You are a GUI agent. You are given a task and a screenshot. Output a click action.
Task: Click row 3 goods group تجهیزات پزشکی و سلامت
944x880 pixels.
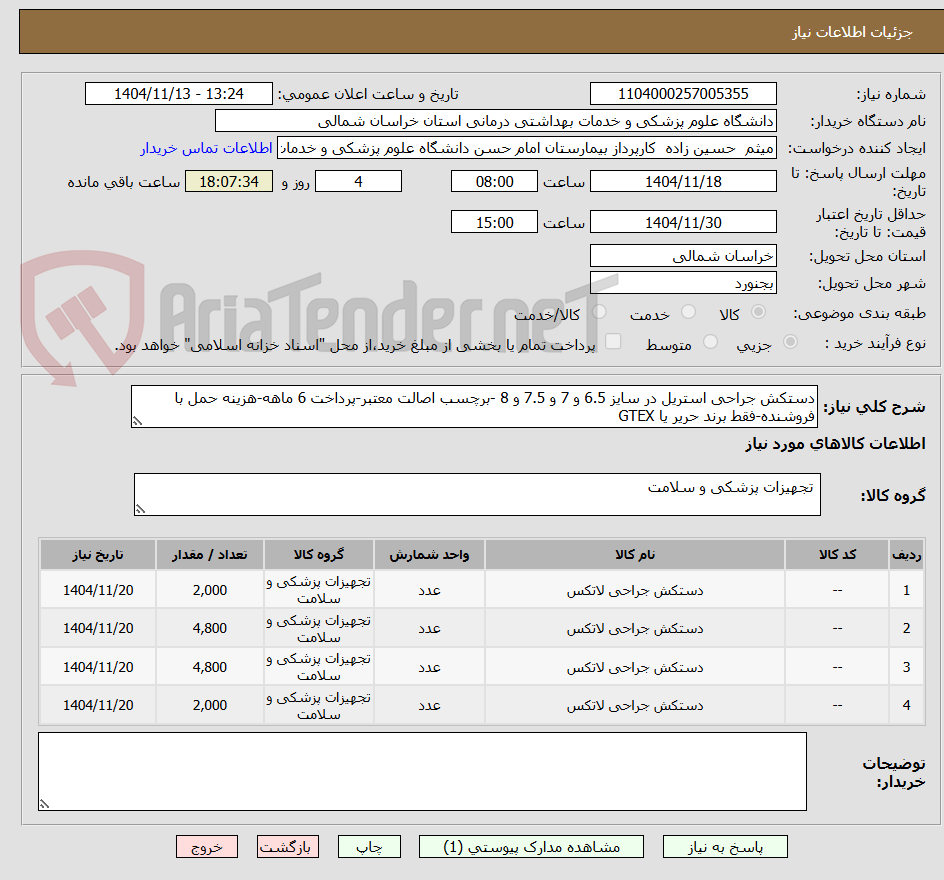pos(318,667)
